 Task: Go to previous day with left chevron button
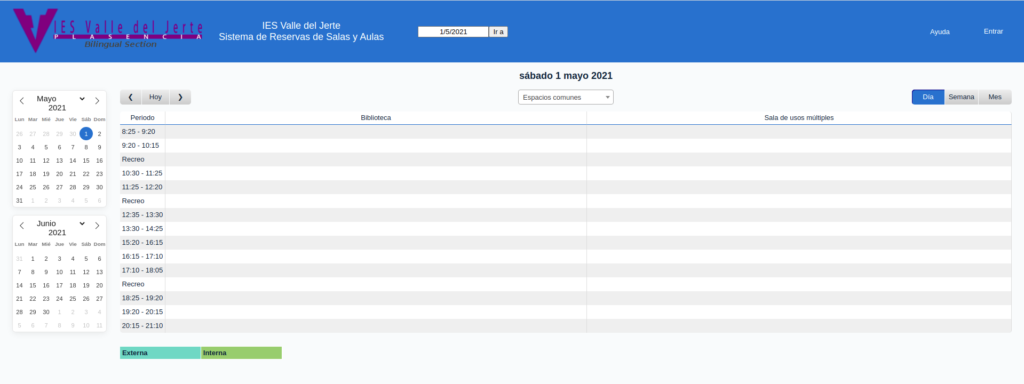click(131, 97)
